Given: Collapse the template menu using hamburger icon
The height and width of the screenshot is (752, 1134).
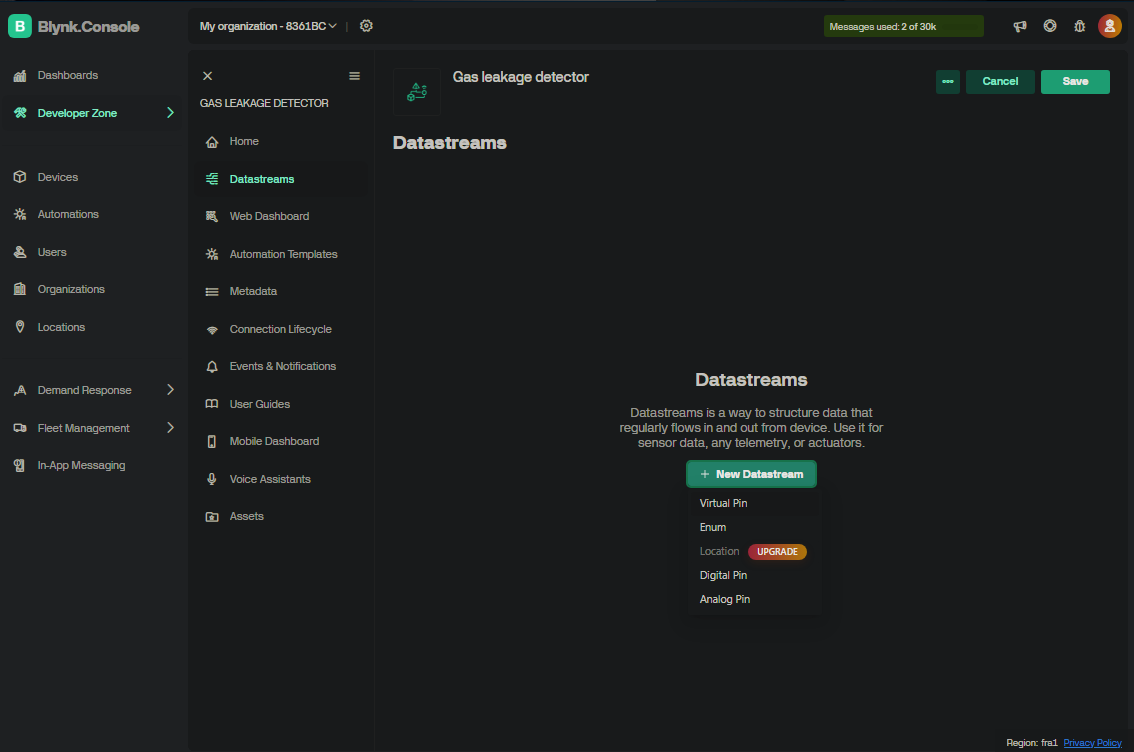Looking at the screenshot, I should click(354, 76).
